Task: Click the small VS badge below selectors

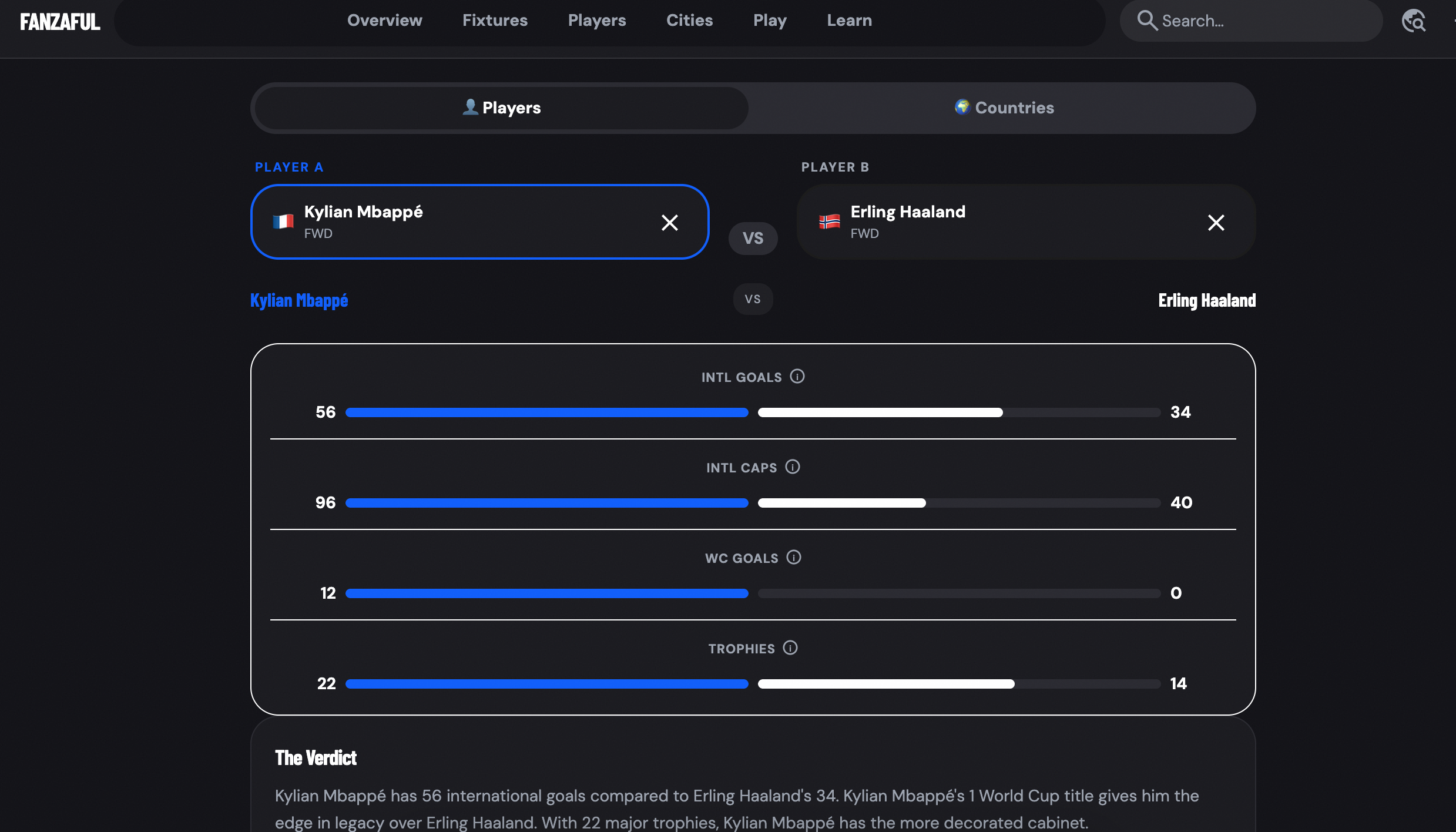Action: (753, 300)
